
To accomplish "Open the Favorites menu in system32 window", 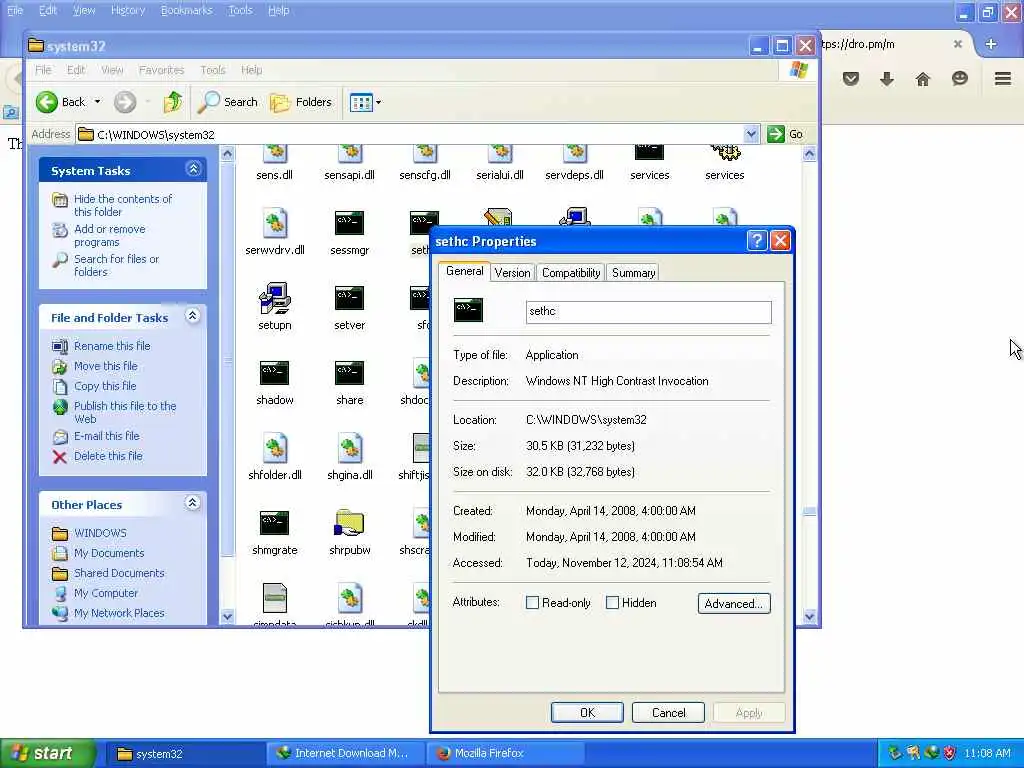I will click(161, 70).
